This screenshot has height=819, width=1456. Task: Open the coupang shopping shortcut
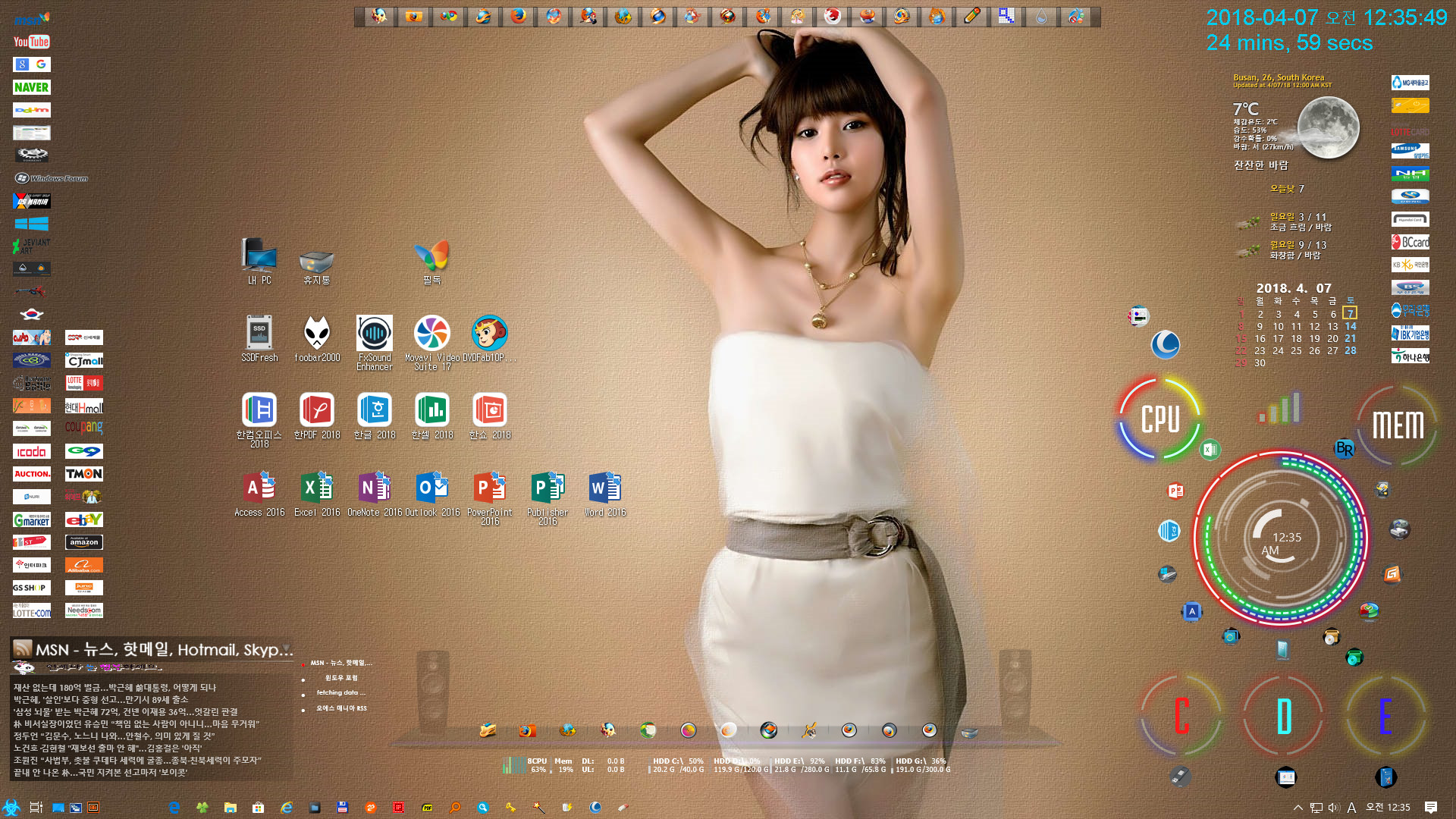click(84, 428)
